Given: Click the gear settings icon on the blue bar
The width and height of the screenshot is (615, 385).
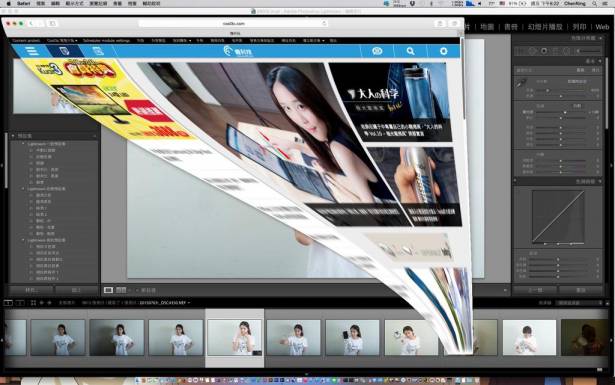Looking at the screenshot, I should (x=443, y=51).
